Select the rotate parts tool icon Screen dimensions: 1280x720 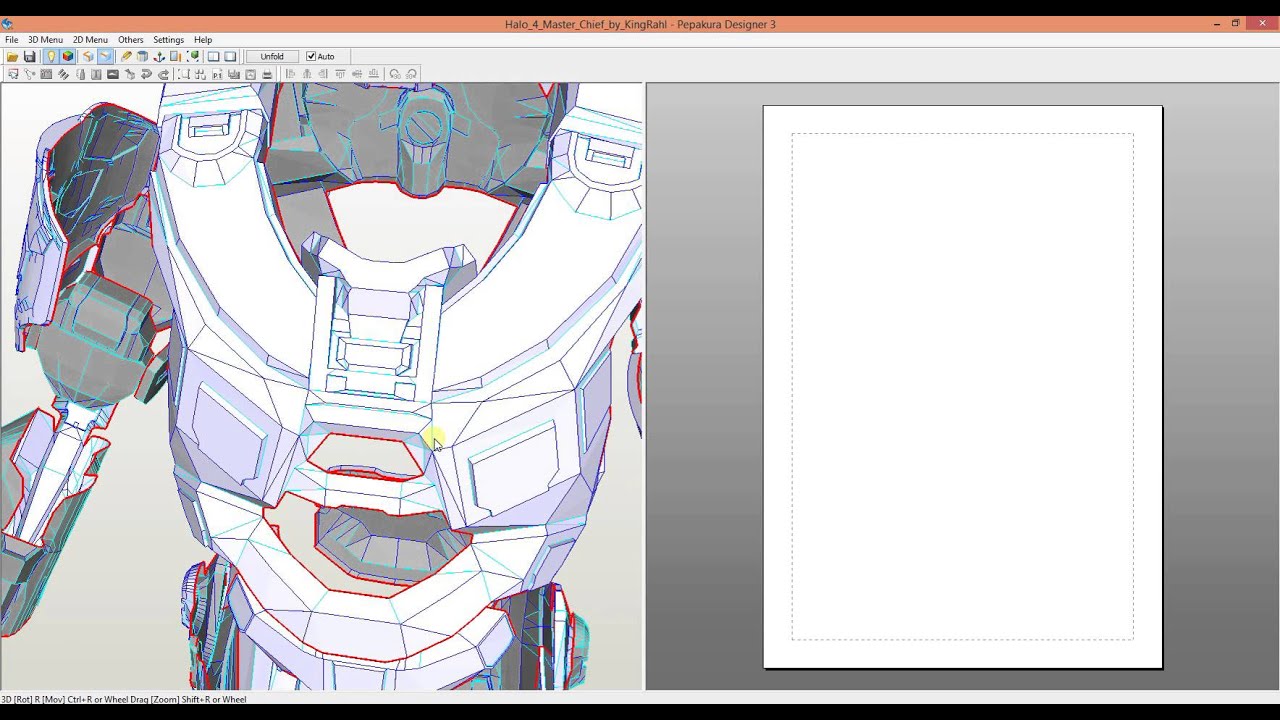click(x=30, y=74)
